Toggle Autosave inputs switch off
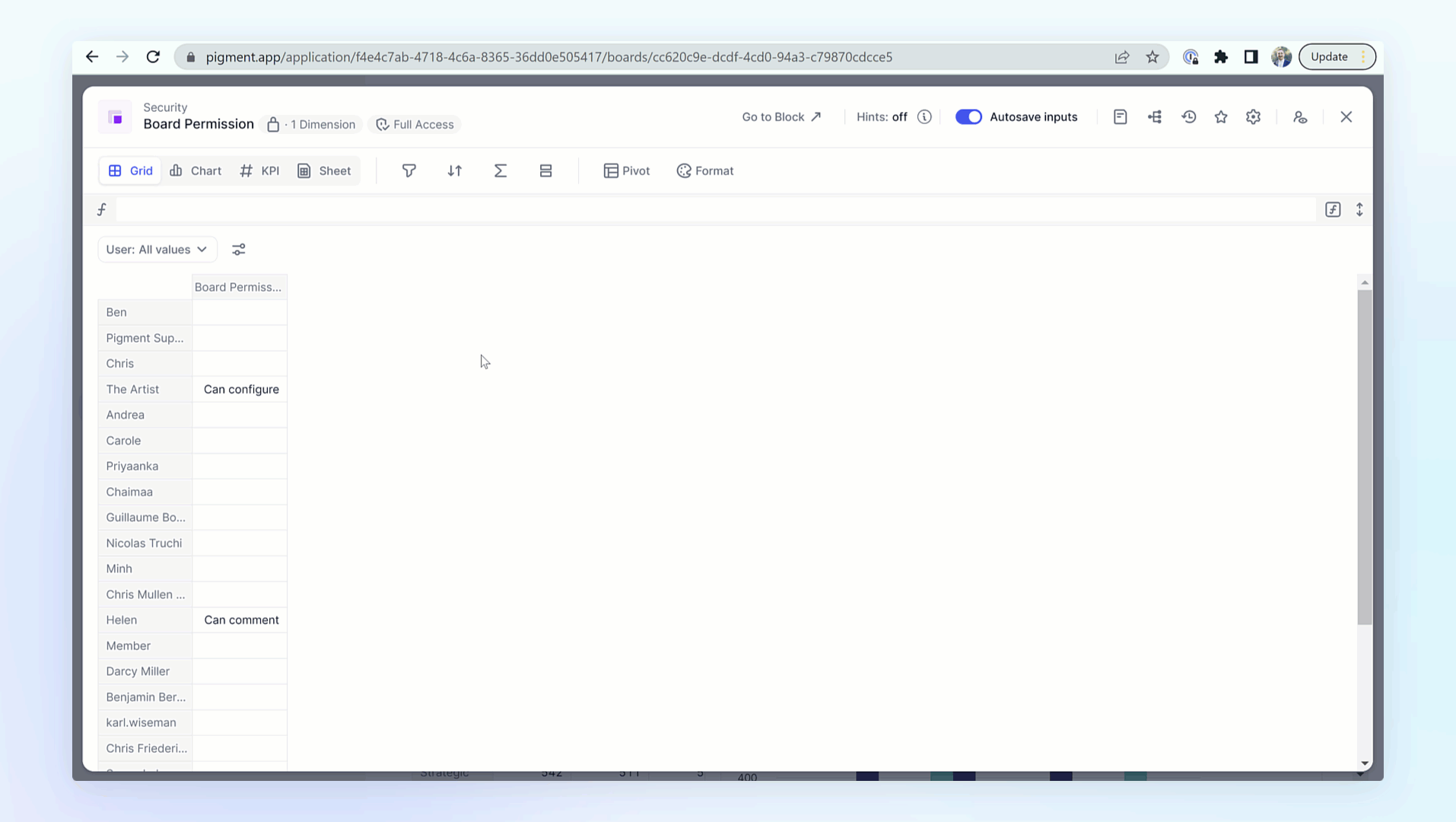The height and width of the screenshot is (822, 1456). [968, 116]
